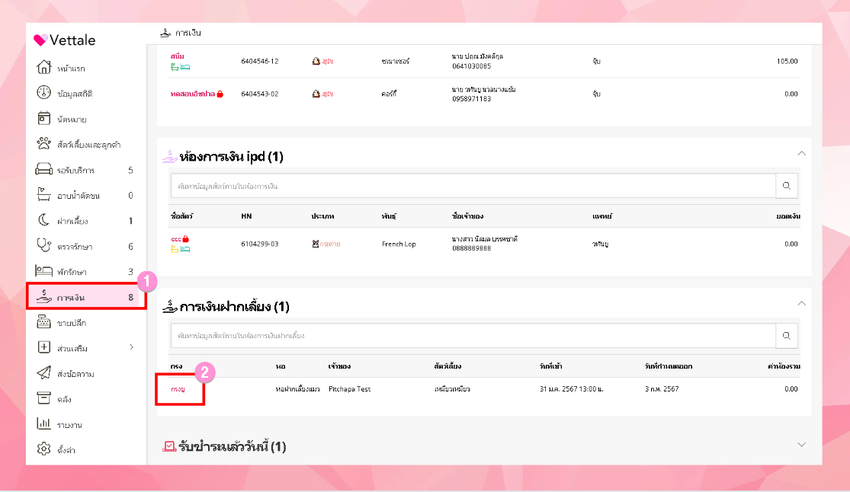The image size is (850, 492).
Task: Go to boarding menu with count 1
Action: pyautogui.click(x=86, y=221)
